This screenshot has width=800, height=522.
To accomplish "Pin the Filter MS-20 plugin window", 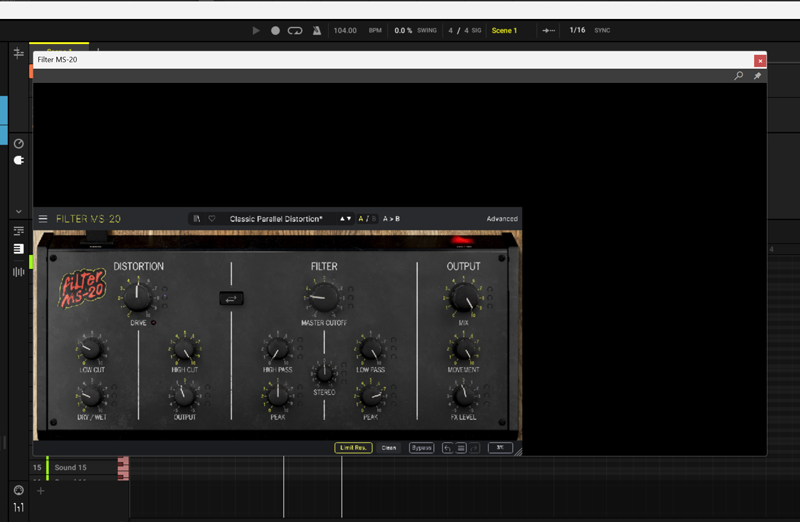I will click(x=757, y=76).
